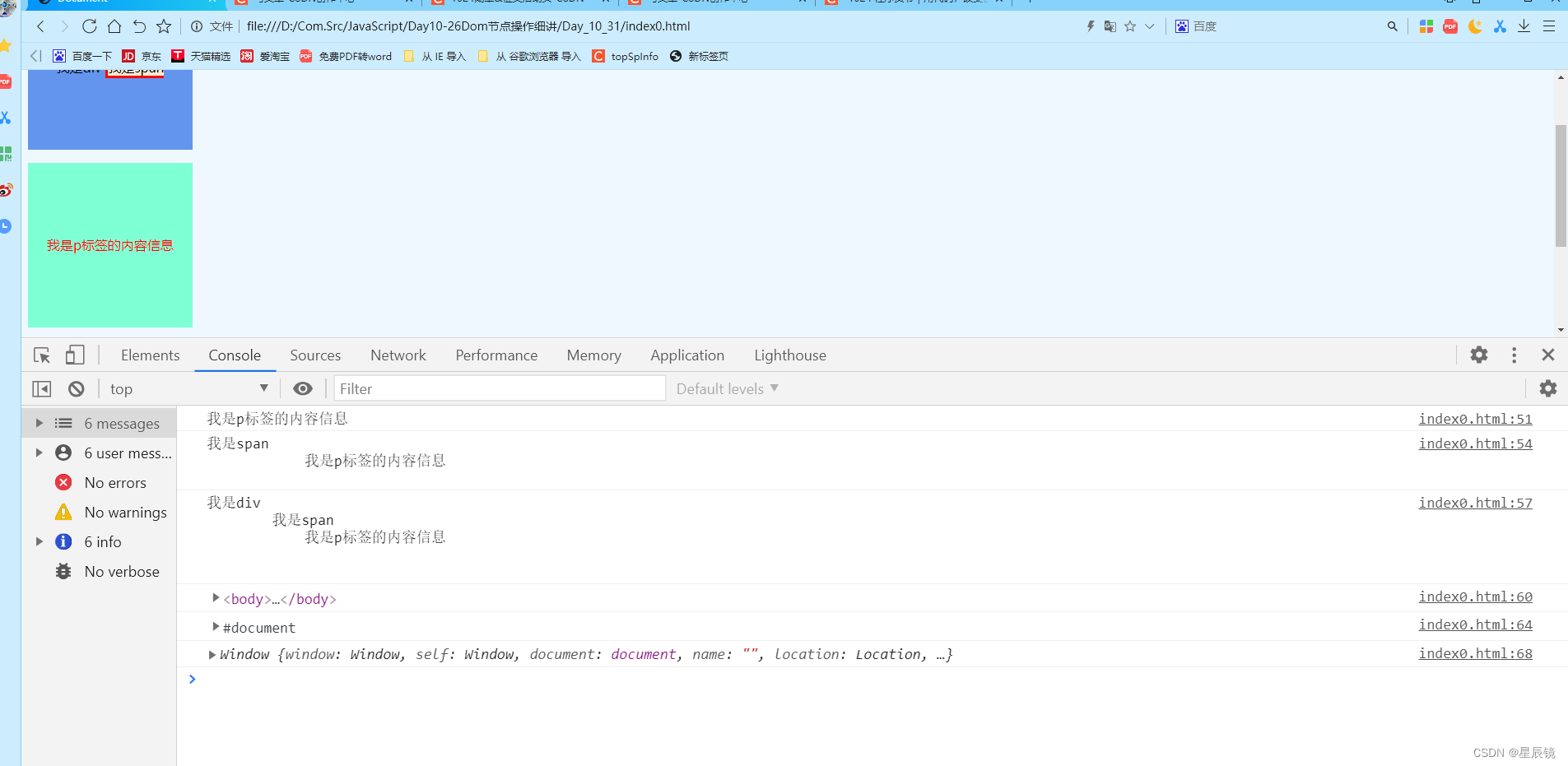Activate DevTools element inspector icon
Image resolution: width=1568 pixels, height=766 pixels.
42,355
